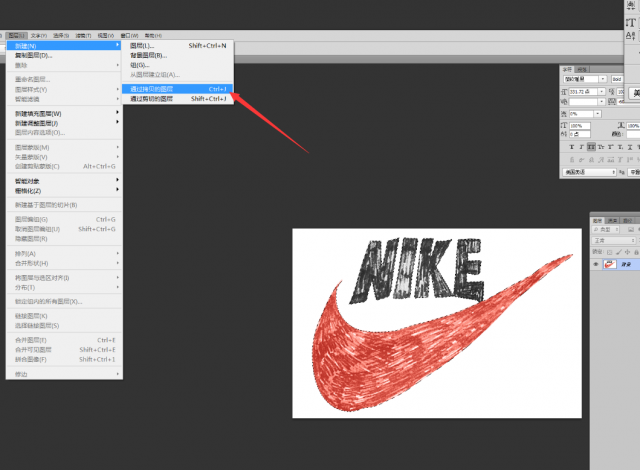Toggle Small Caps (Tr) text style
This screenshot has width=640, height=470.
coord(601,147)
